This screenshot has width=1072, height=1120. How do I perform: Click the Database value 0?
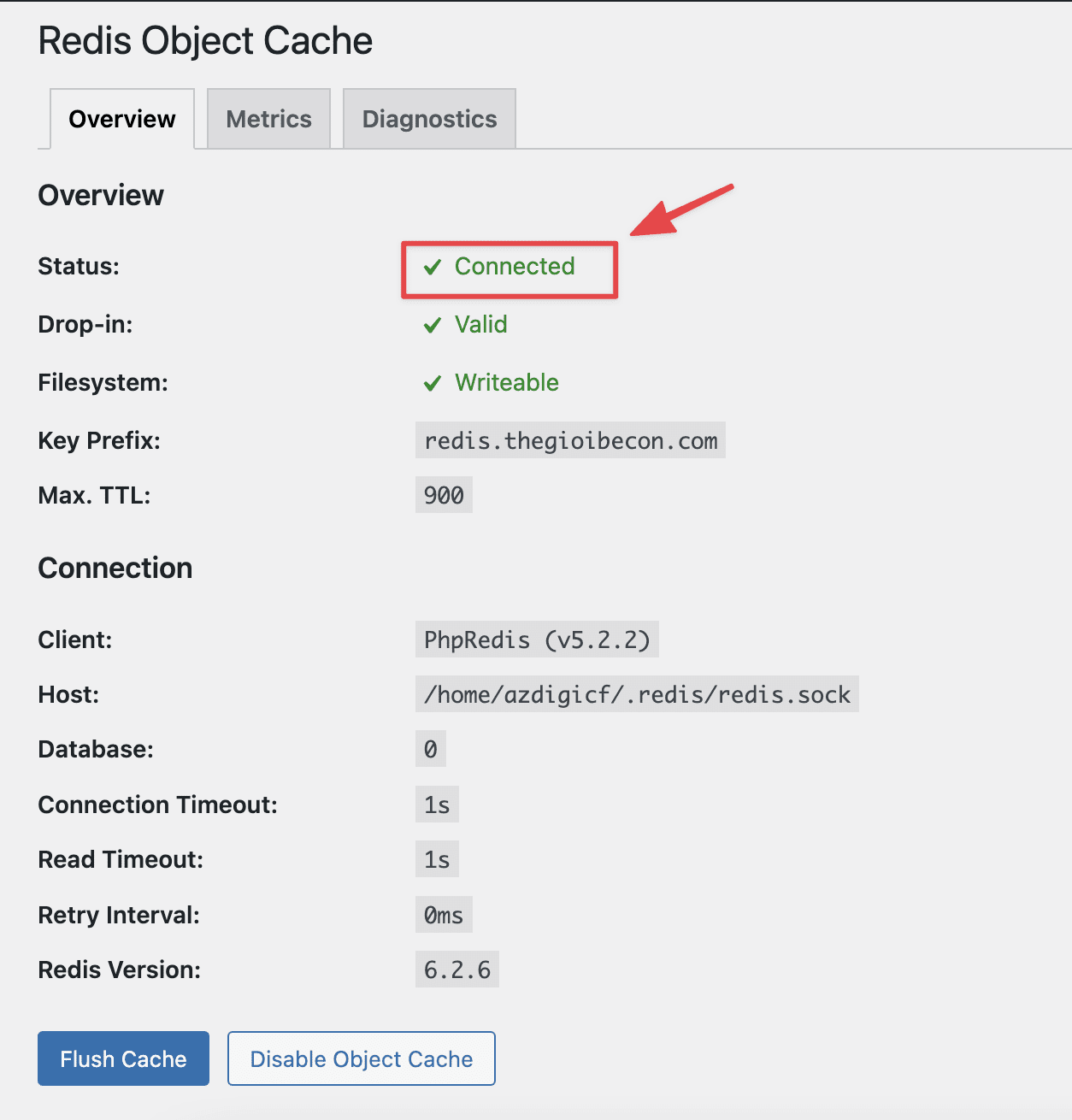click(x=430, y=749)
